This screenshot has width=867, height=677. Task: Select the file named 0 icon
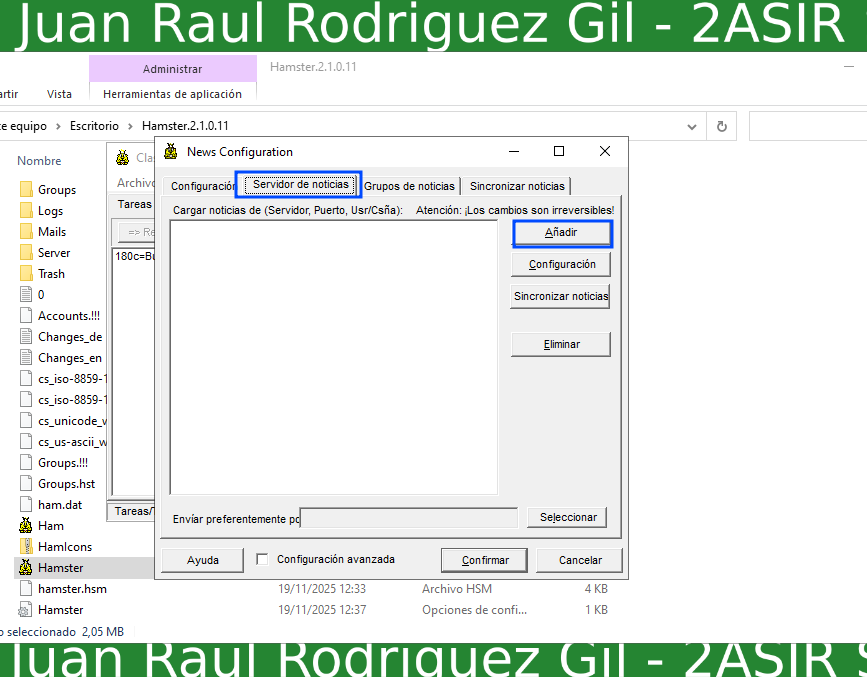(x=26, y=295)
